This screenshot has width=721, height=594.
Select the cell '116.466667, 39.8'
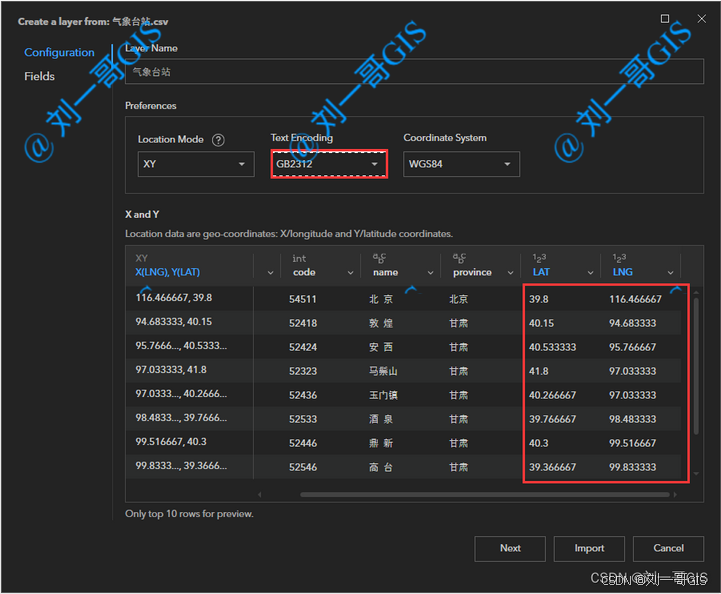(174, 298)
